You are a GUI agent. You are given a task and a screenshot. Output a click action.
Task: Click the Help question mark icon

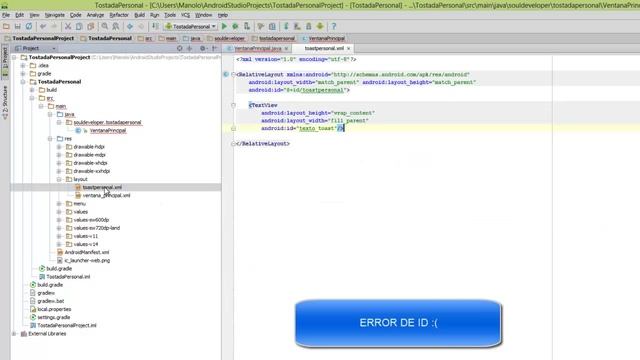334,27
